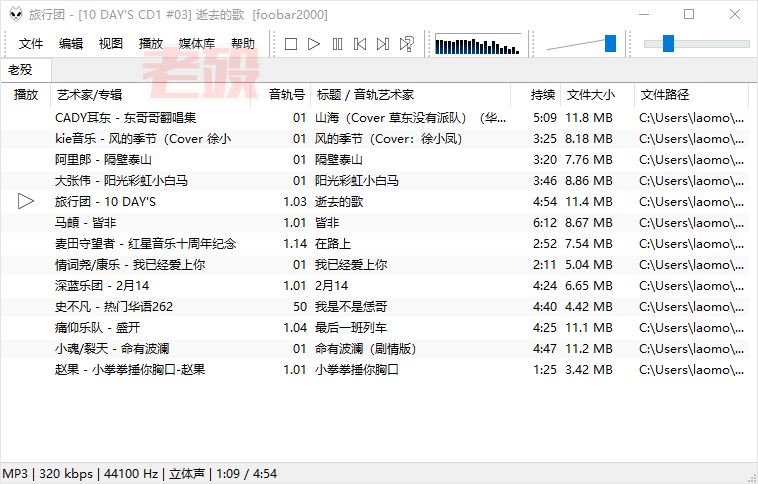Viewport: 758px width, 484px height.
Task: Select the 旅行团 - 10 DAY'S row
Action: tap(375, 202)
